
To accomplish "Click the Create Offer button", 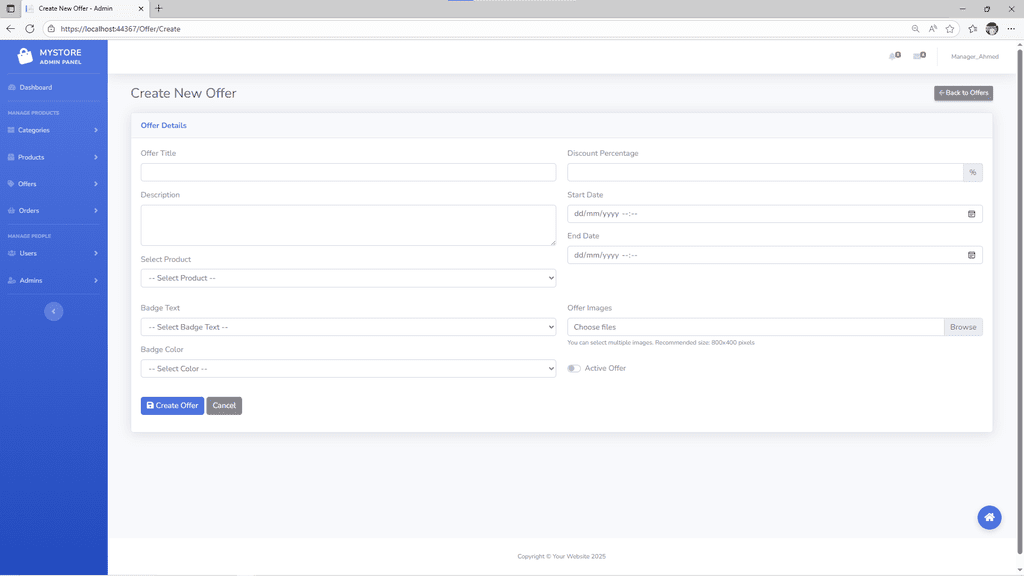I will [172, 406].
